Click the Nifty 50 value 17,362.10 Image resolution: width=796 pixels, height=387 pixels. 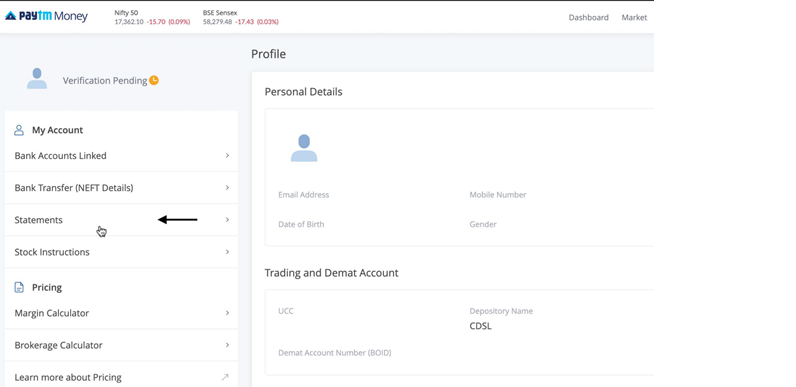point(129,22)
